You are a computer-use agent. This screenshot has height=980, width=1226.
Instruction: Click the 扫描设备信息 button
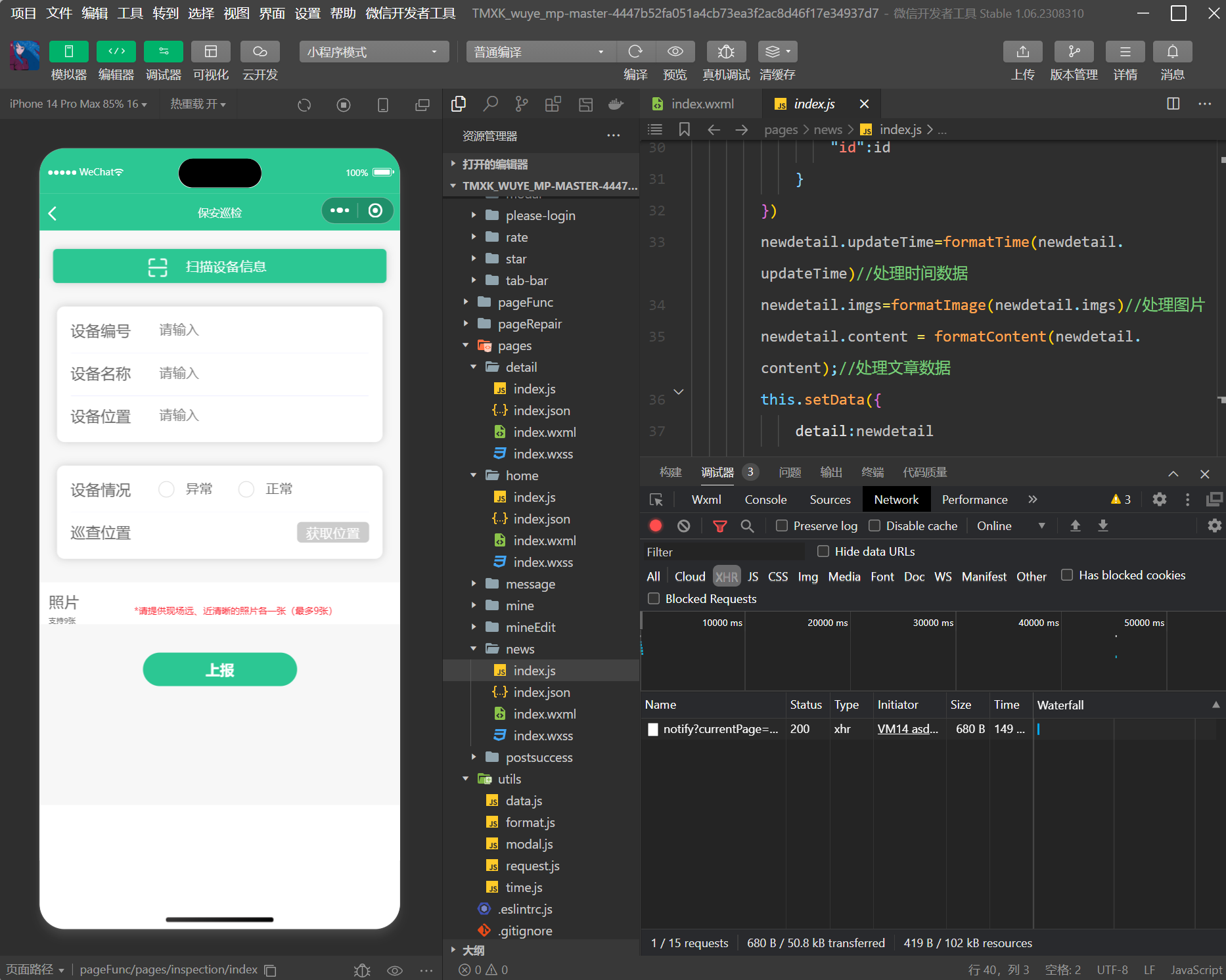tap(219, 266)
